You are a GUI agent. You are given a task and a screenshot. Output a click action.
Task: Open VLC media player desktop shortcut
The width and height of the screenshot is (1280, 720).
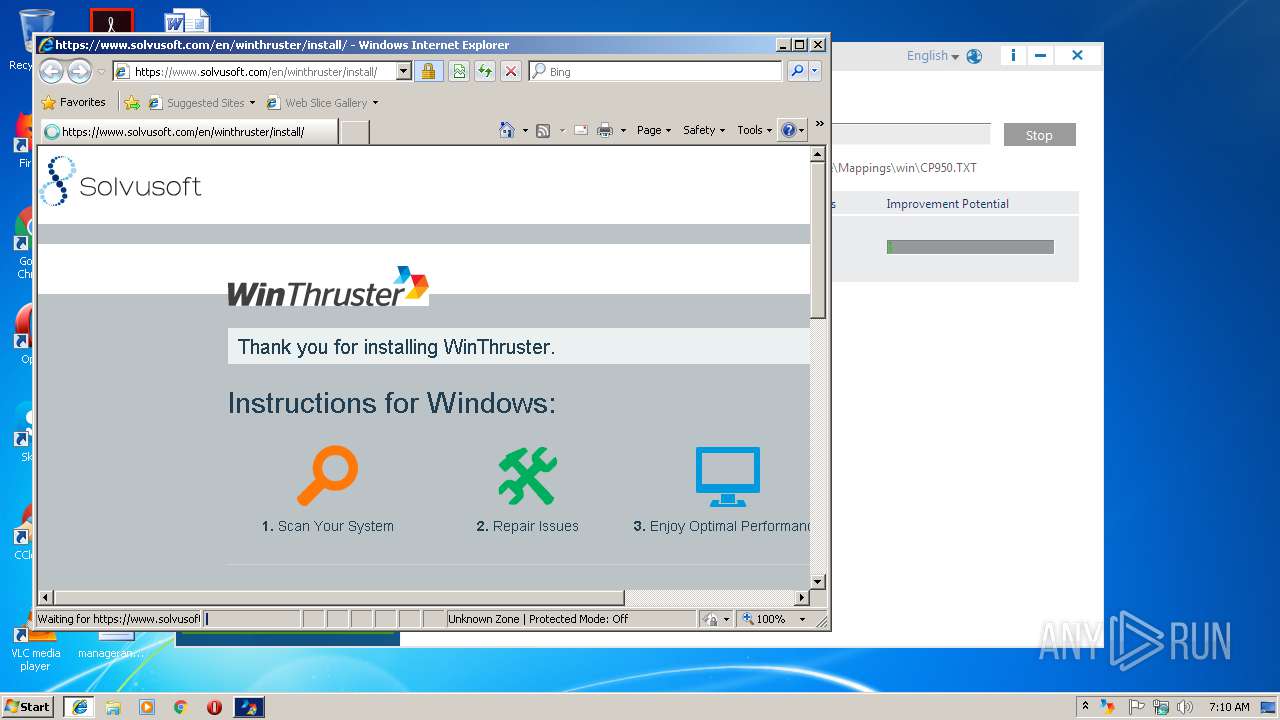pyautogui.click(x=36, y=645)
